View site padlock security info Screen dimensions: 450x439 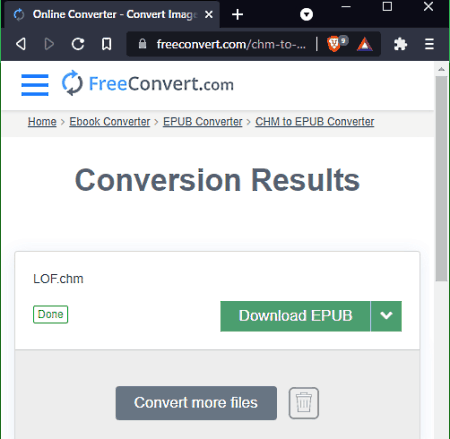click(142, 44)
